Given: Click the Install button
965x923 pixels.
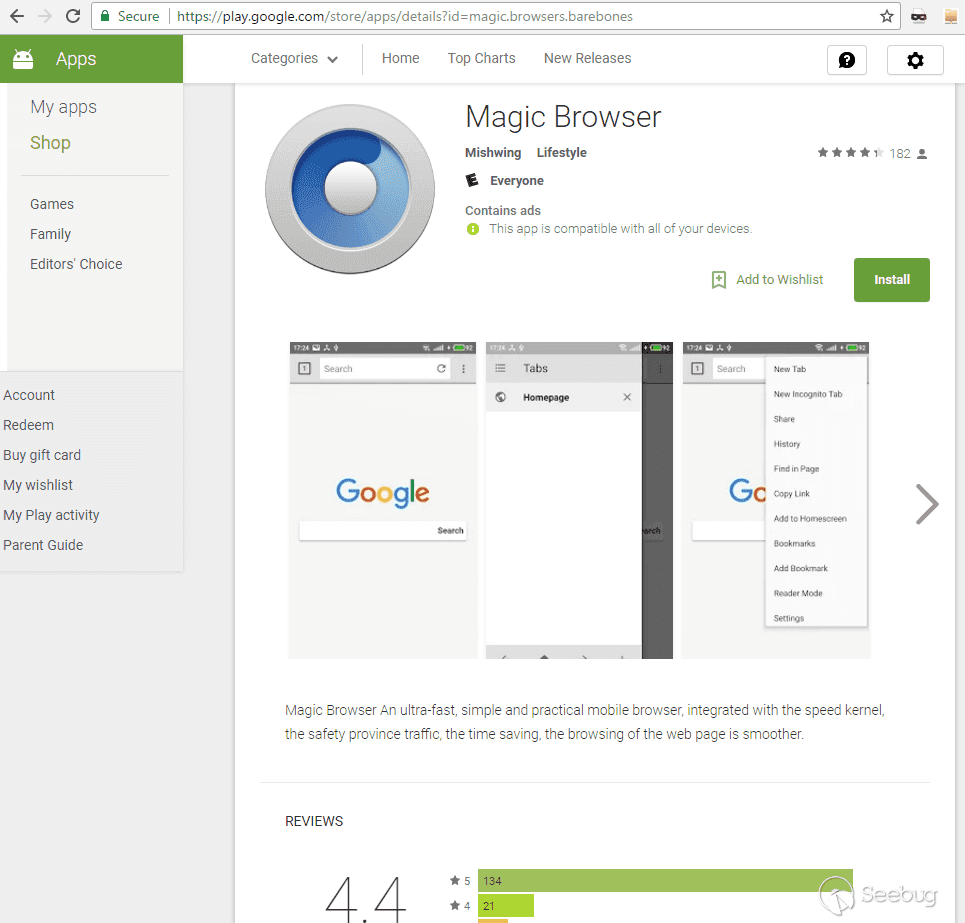Looking at the screenshot, I should [x=891, y=279].
